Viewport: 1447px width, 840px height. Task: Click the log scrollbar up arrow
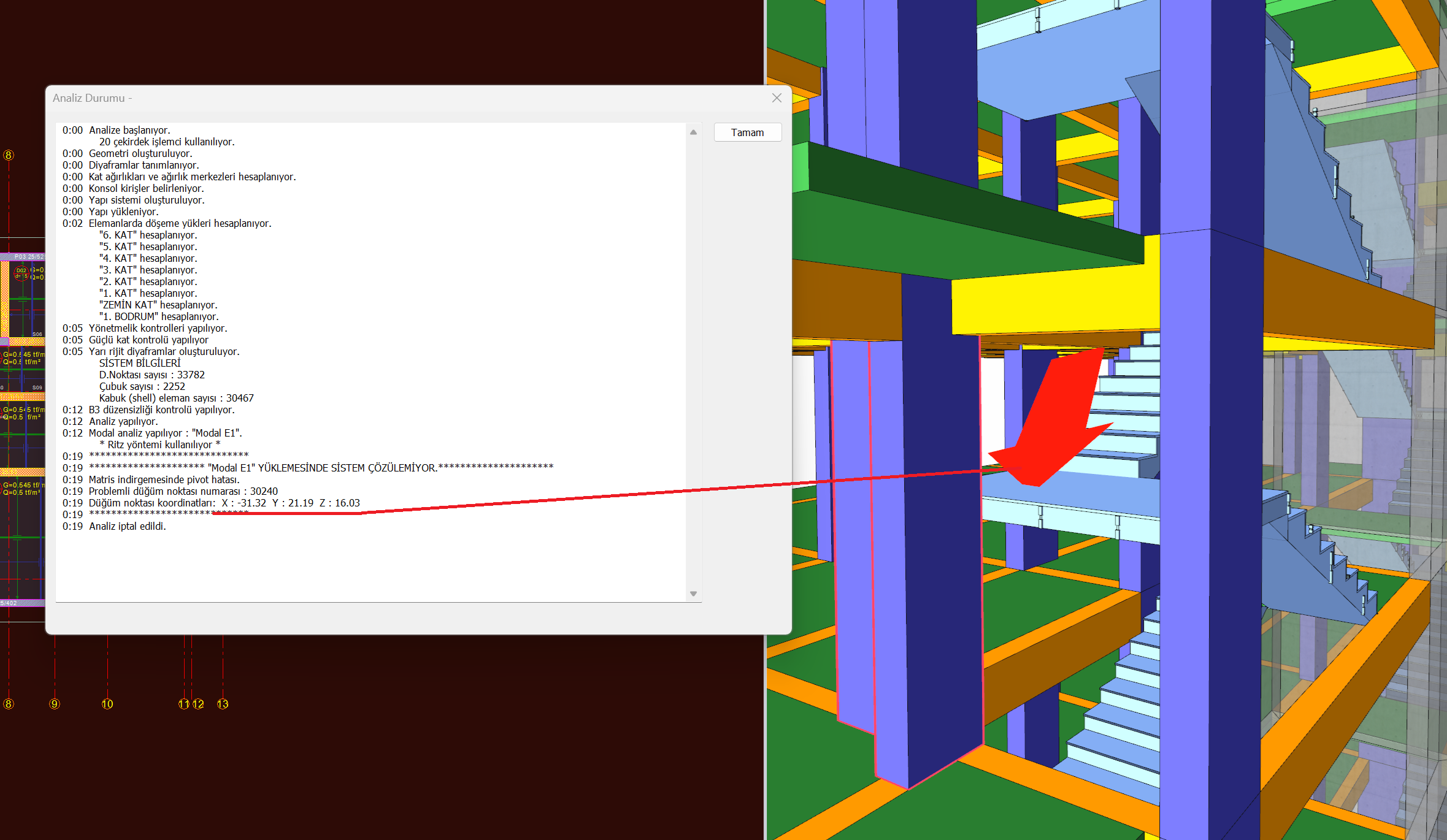click(x=693, y=132)
